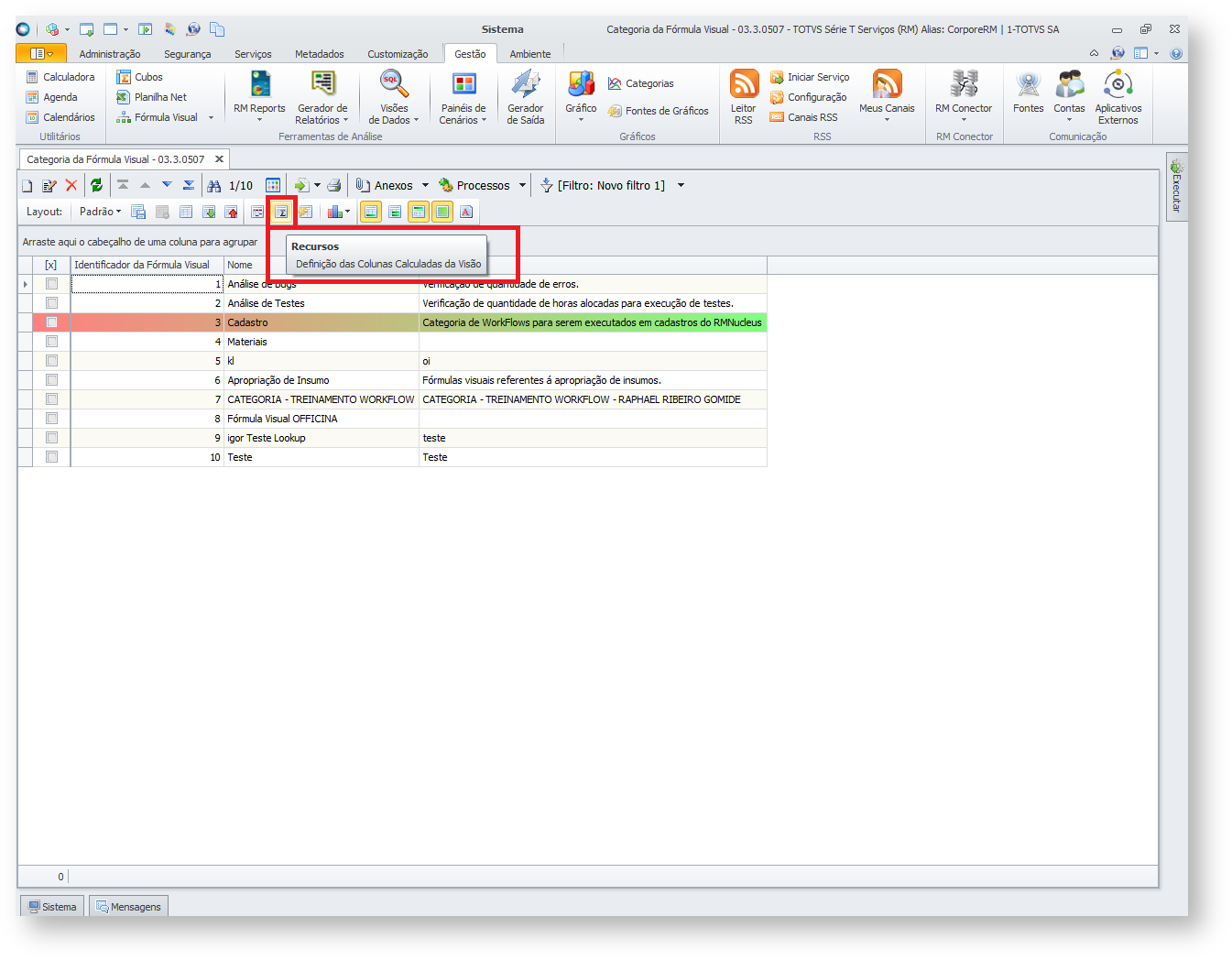Close the Categoria da Fórmula Visual tab
The height and width of the screenshot is (960, 1232).
pos(219,159)
